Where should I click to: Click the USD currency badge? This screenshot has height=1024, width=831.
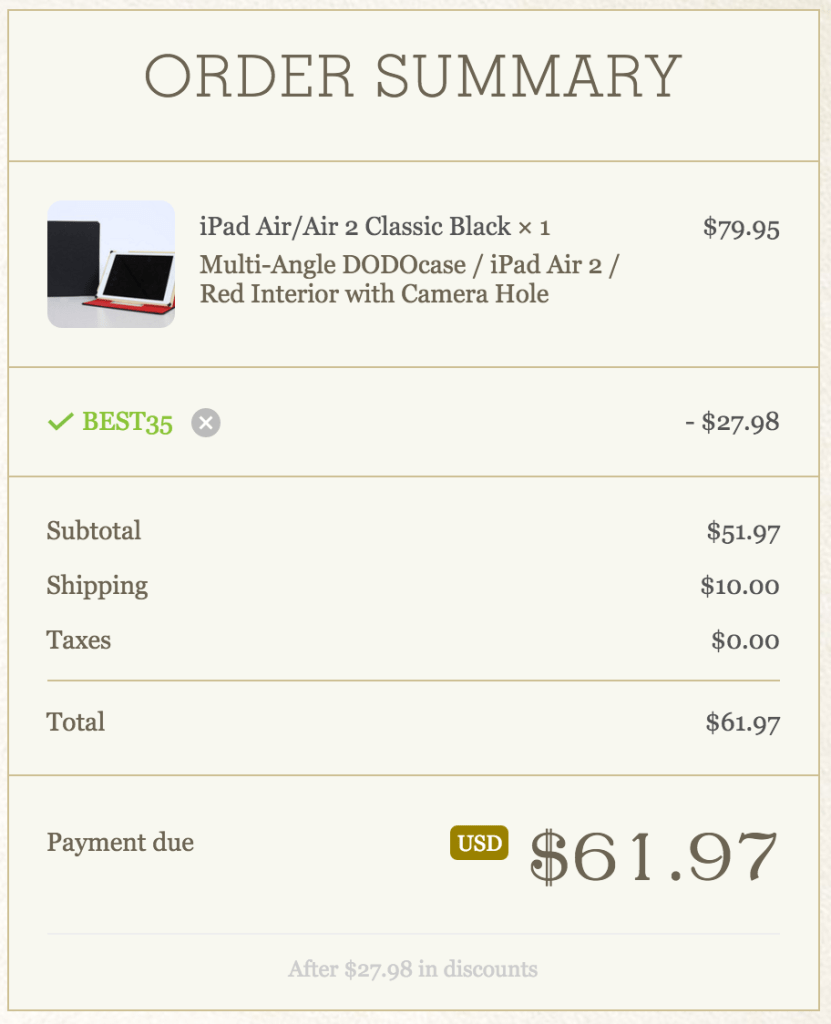pos(479,843)
